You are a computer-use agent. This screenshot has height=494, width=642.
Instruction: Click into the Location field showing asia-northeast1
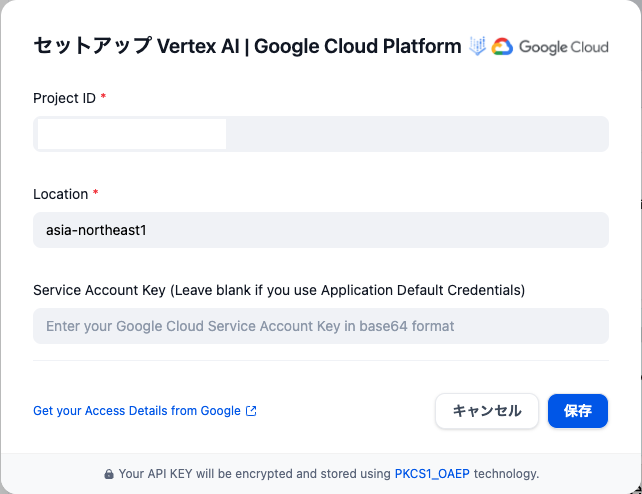click(320, 230)
